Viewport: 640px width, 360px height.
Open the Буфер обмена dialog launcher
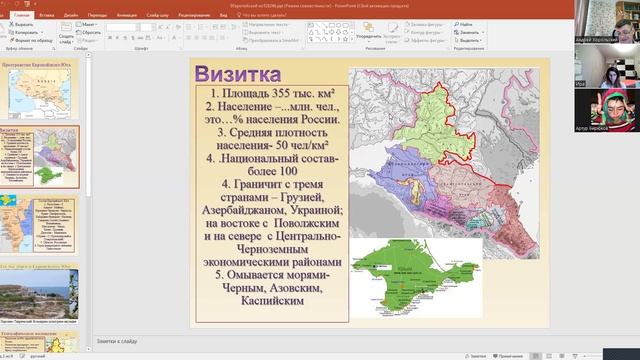click(54, 49)
